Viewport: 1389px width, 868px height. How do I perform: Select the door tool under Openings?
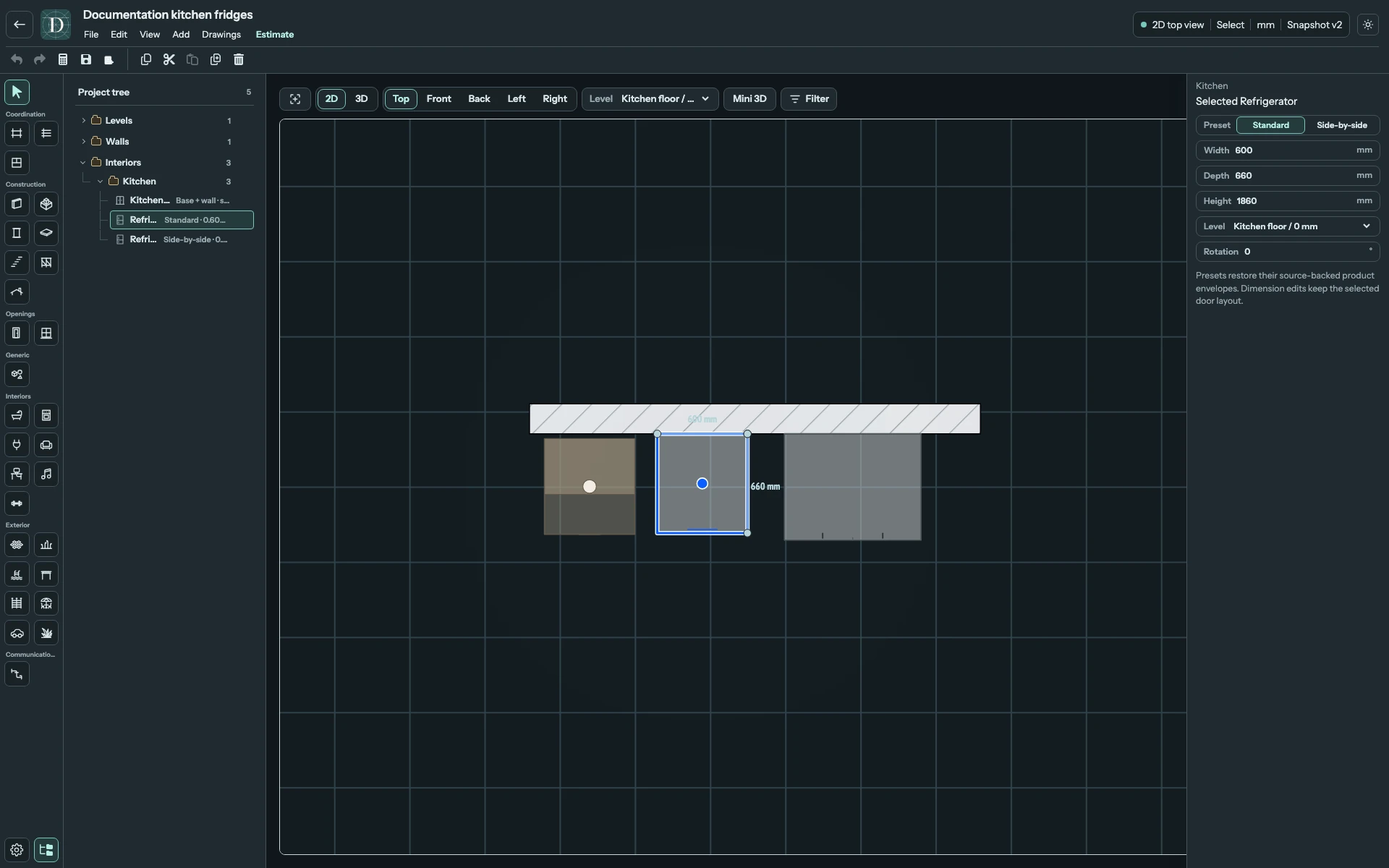pos(17,333)
